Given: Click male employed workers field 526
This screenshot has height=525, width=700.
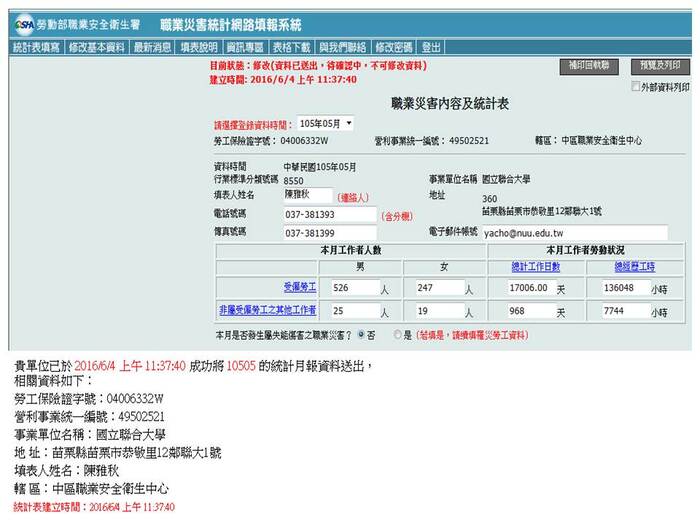Looking at the screenshot, I should click(355, 288).
